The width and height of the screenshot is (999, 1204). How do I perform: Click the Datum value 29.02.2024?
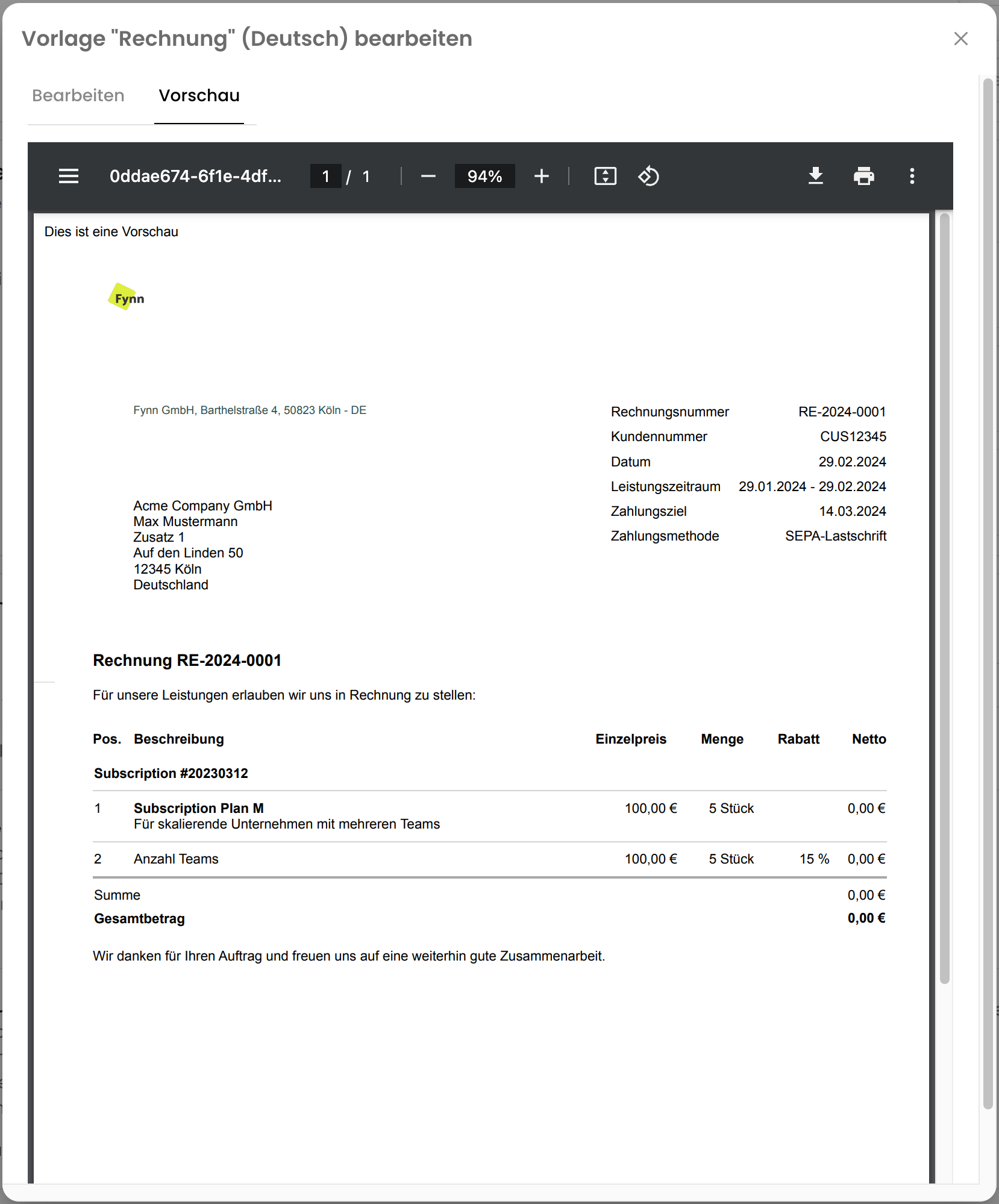click(x=853, y=462)
